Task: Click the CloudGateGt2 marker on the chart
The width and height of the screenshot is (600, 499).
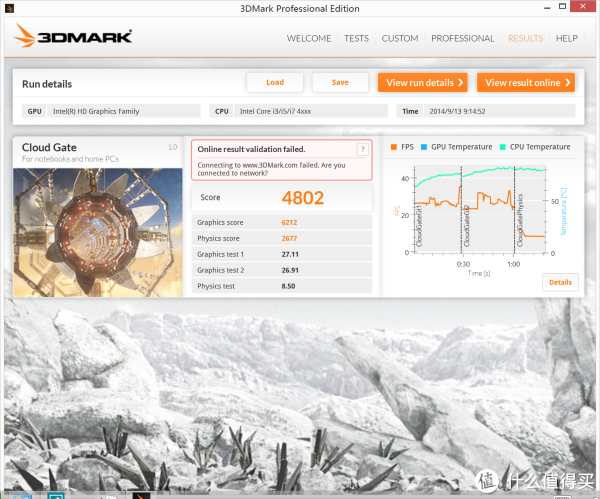Action: click(x=466, y=226)
